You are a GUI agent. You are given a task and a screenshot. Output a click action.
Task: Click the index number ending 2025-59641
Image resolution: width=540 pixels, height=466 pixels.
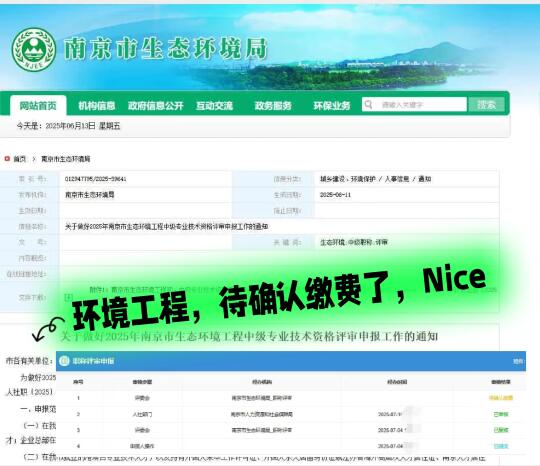point(96,179)
